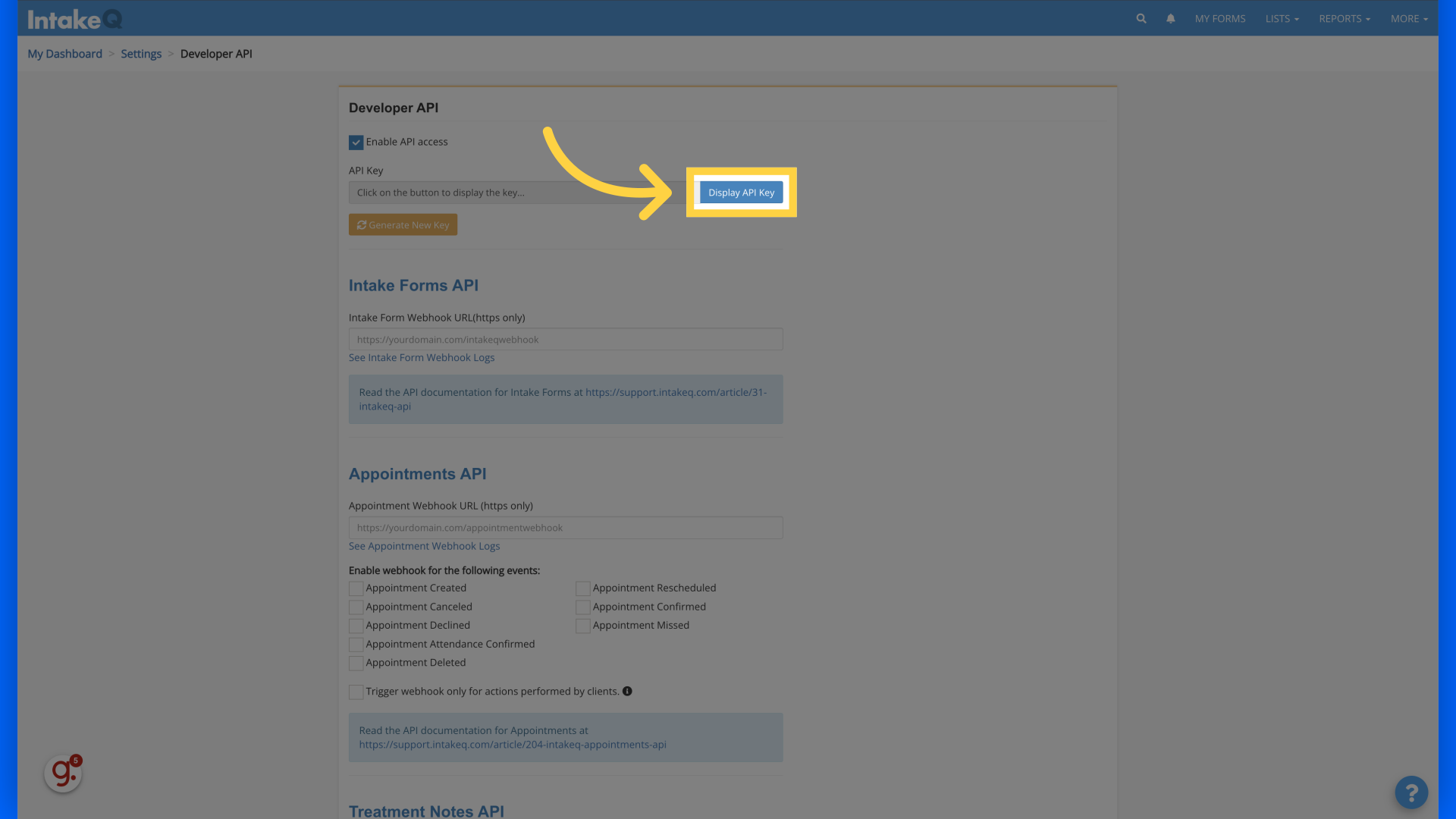Open the Gleap feedback widget
The image size is (1456, 819).
63,773
